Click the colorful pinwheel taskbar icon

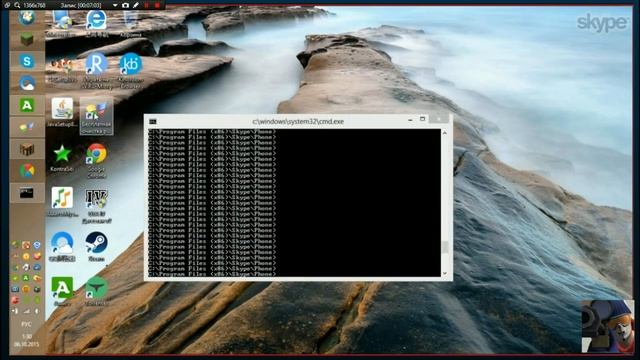coord(27,171)
